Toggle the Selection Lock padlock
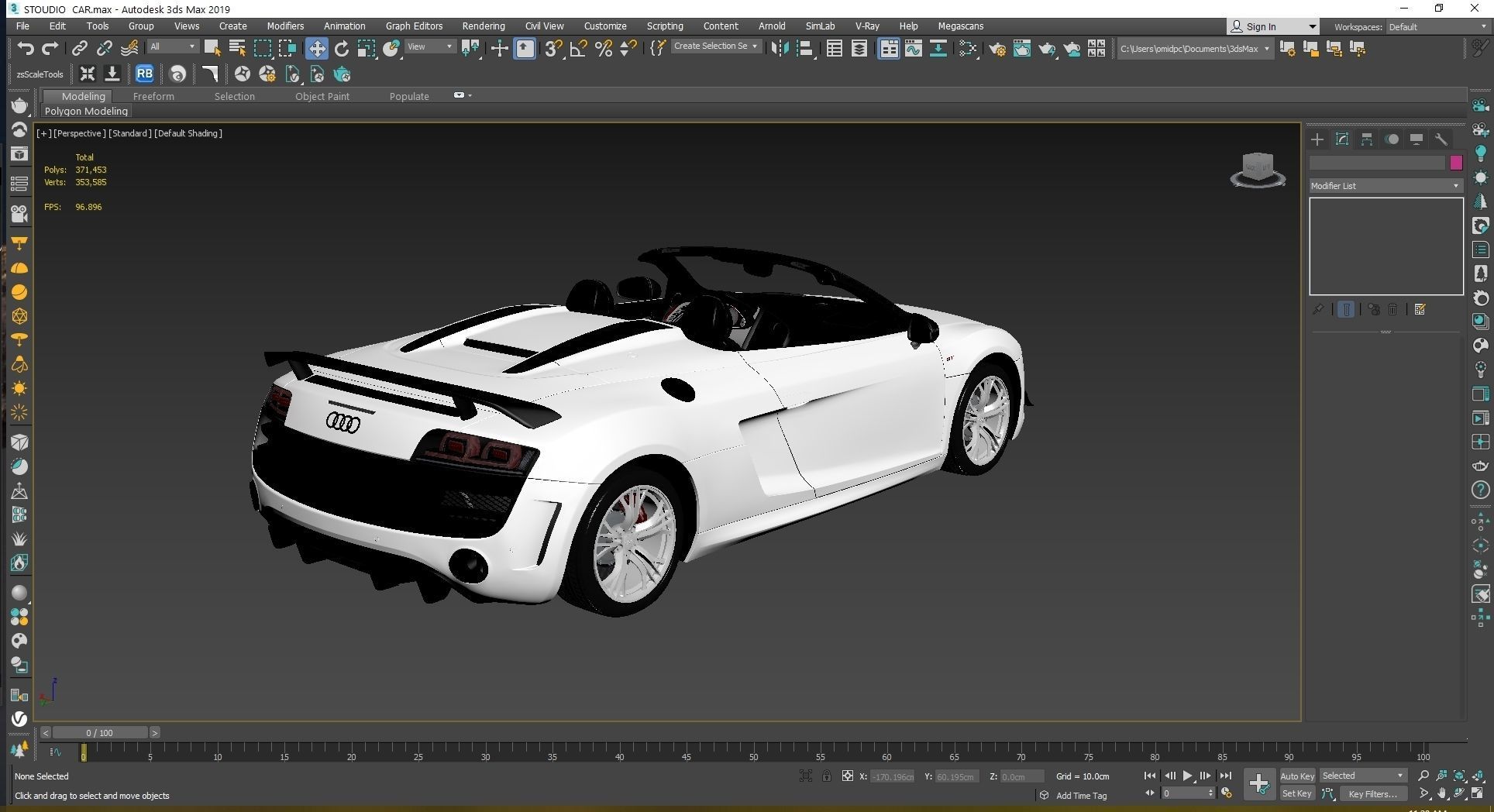Screen dimensions: 1494x812 (x=827, y=776)
